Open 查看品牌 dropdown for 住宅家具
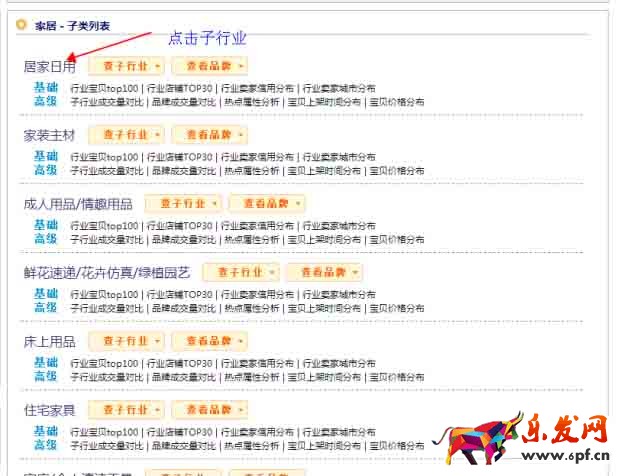620x476 pixels. (x=209, y=410)
